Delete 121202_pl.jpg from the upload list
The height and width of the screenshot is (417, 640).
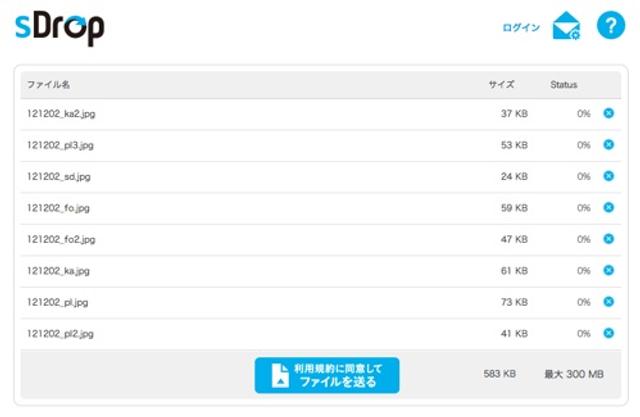(x=608, y=302)
